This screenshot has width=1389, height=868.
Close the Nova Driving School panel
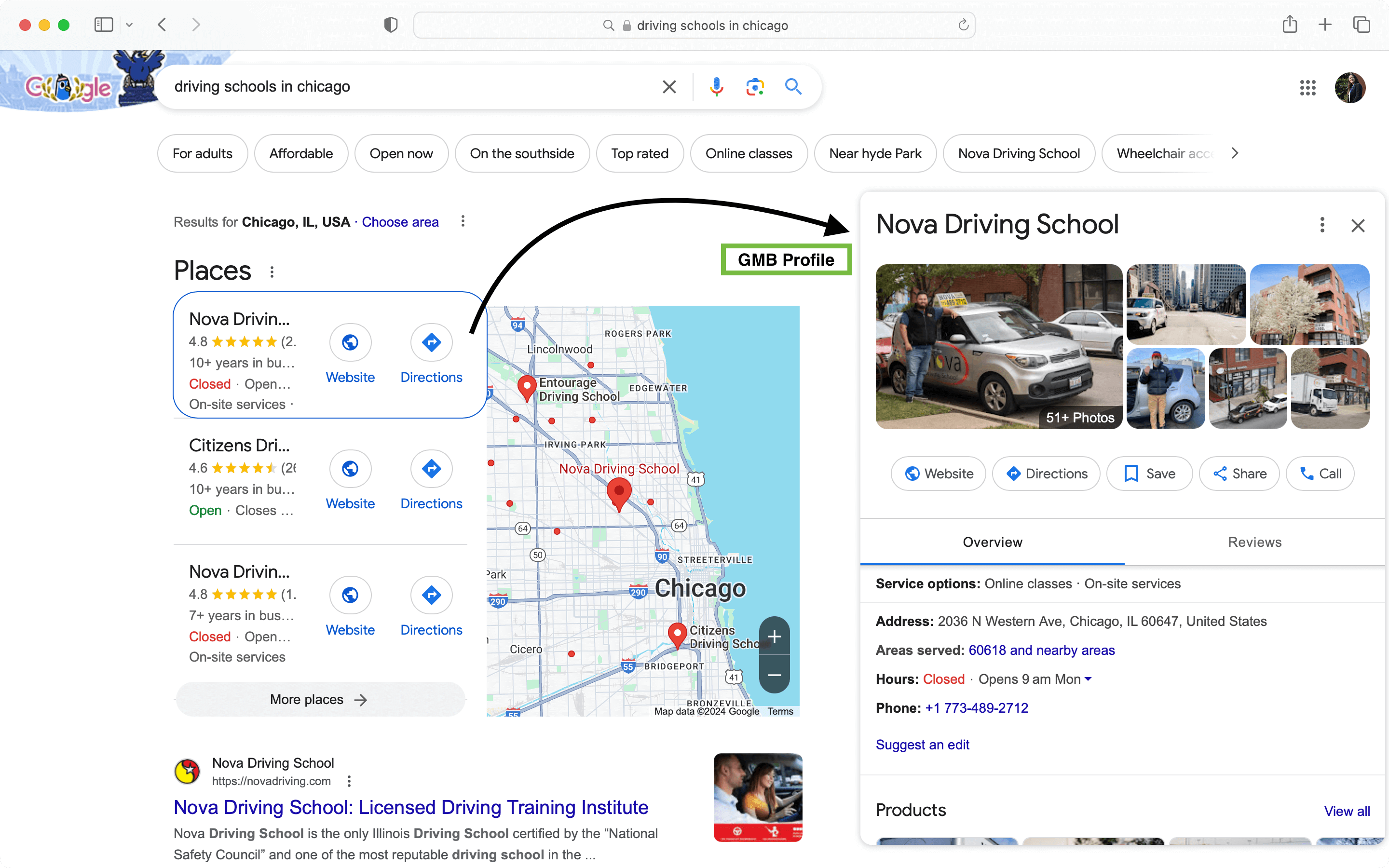click(x=1358, y=226)
